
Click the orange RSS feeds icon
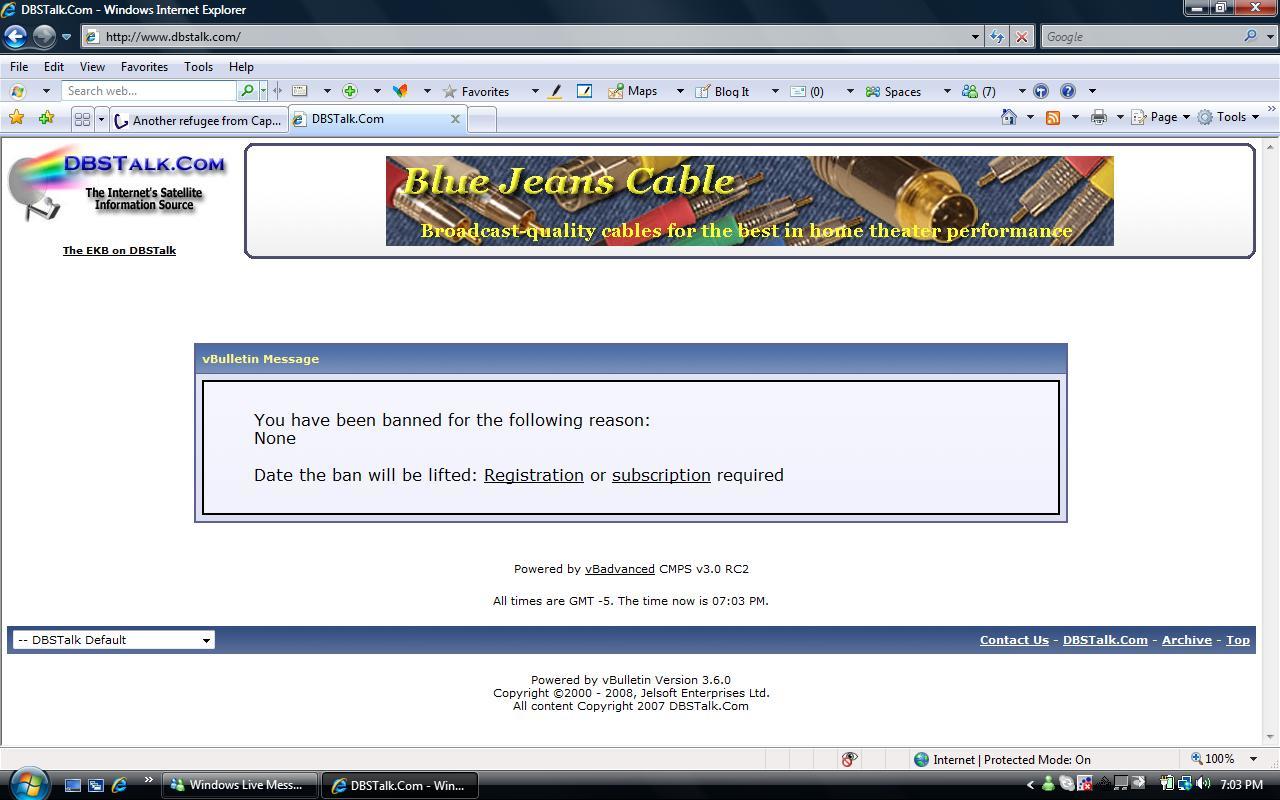click(1053, 117)
